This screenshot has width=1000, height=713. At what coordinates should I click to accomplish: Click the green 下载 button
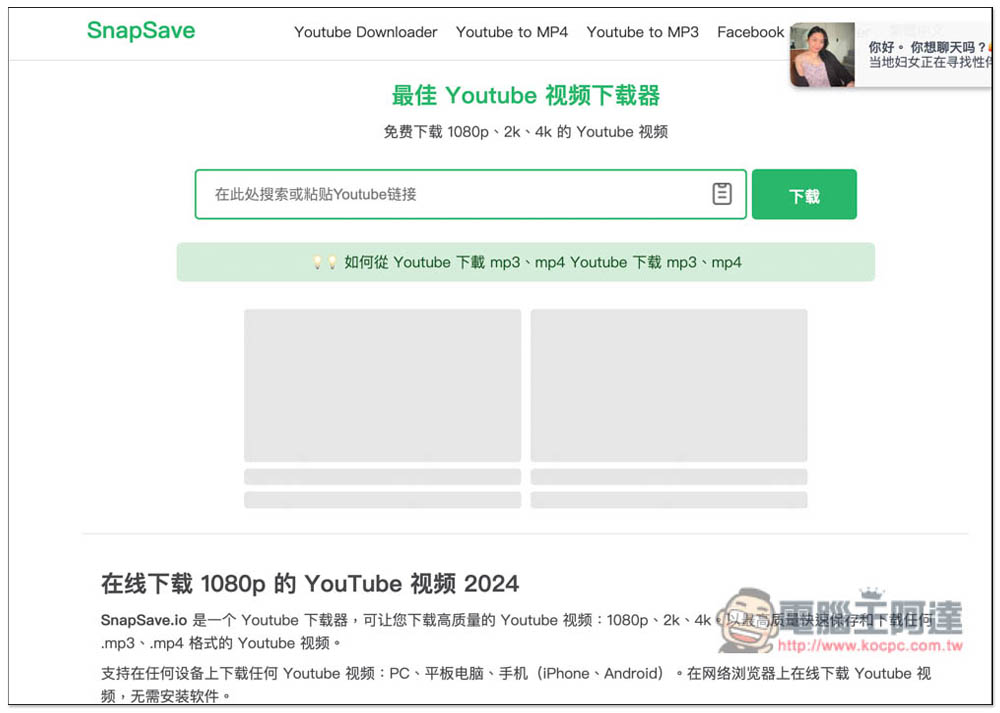pos(804,195)
